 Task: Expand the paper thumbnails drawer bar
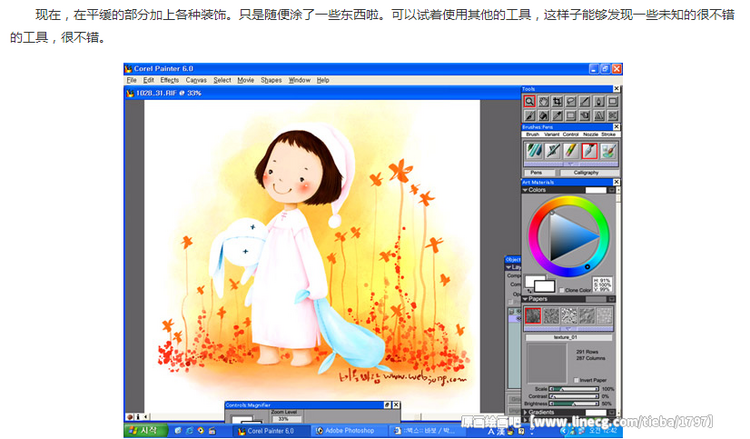pos(569,329)
